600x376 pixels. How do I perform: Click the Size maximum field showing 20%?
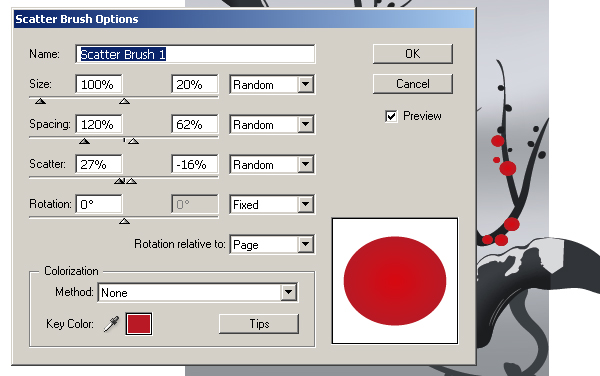coord(195,84)
